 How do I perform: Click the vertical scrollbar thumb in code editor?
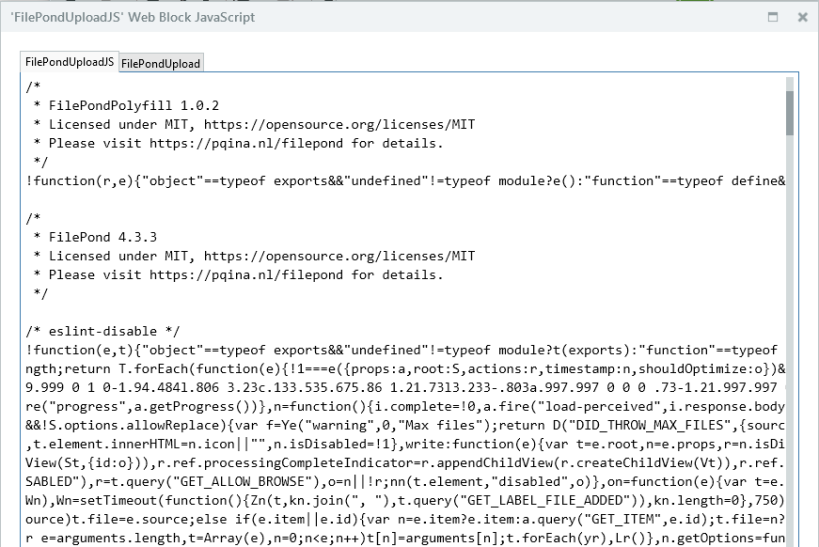[789, 112]
